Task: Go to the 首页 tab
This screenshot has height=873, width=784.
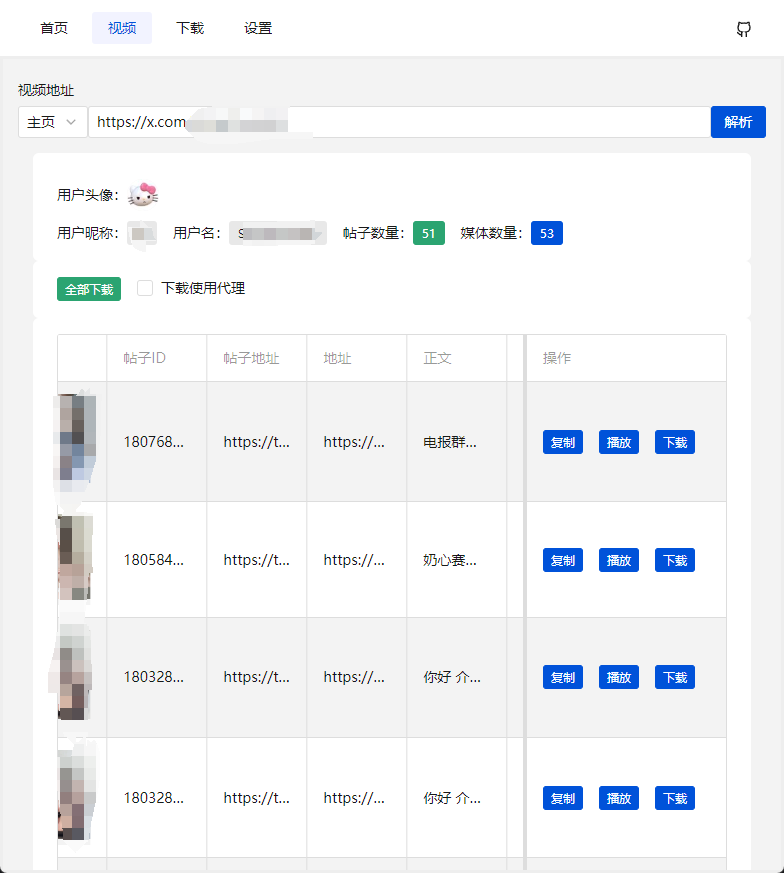Action: (54, 28)
